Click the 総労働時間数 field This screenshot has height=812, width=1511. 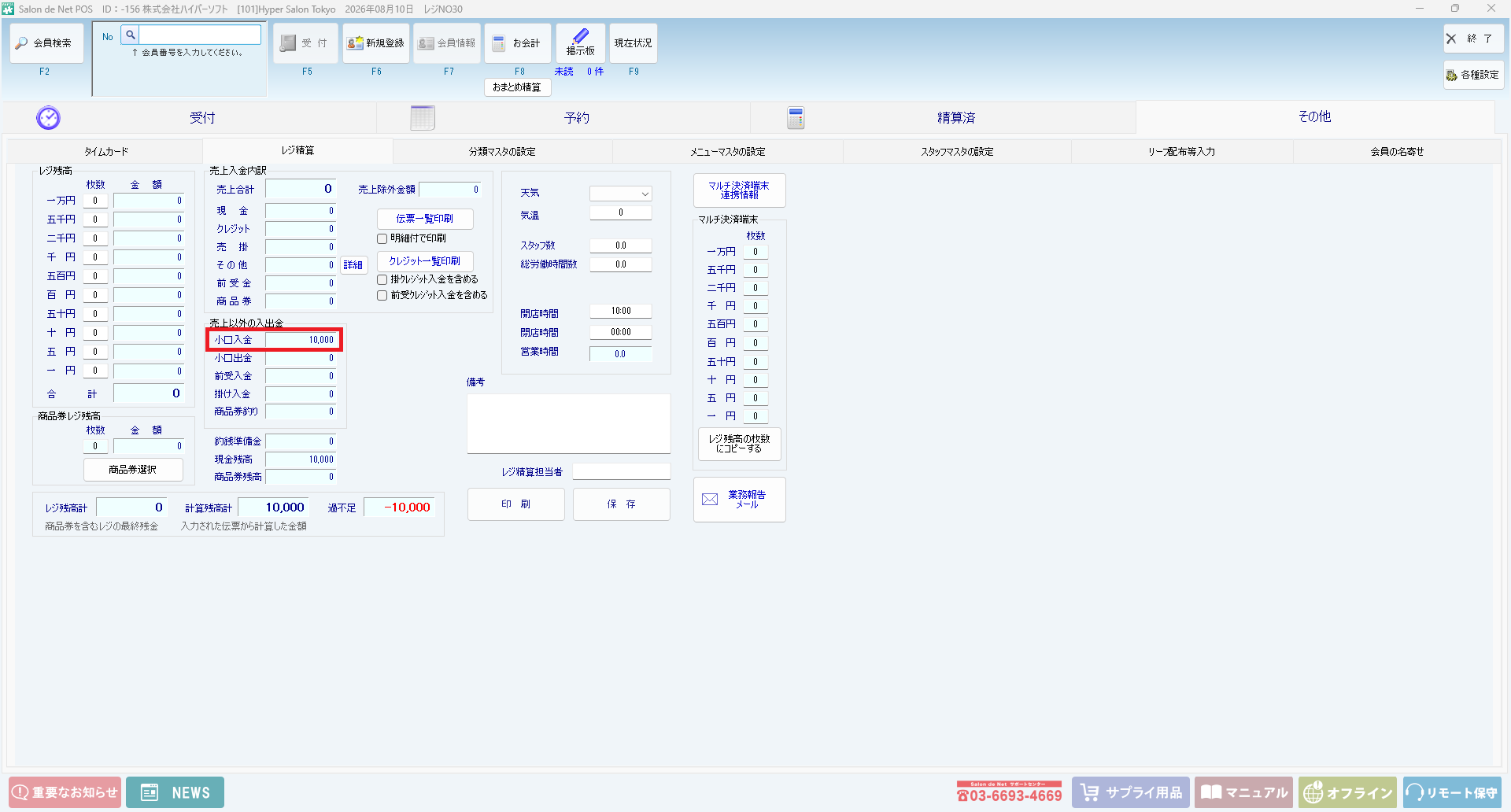pyautogui.click(x=621, y=264)
